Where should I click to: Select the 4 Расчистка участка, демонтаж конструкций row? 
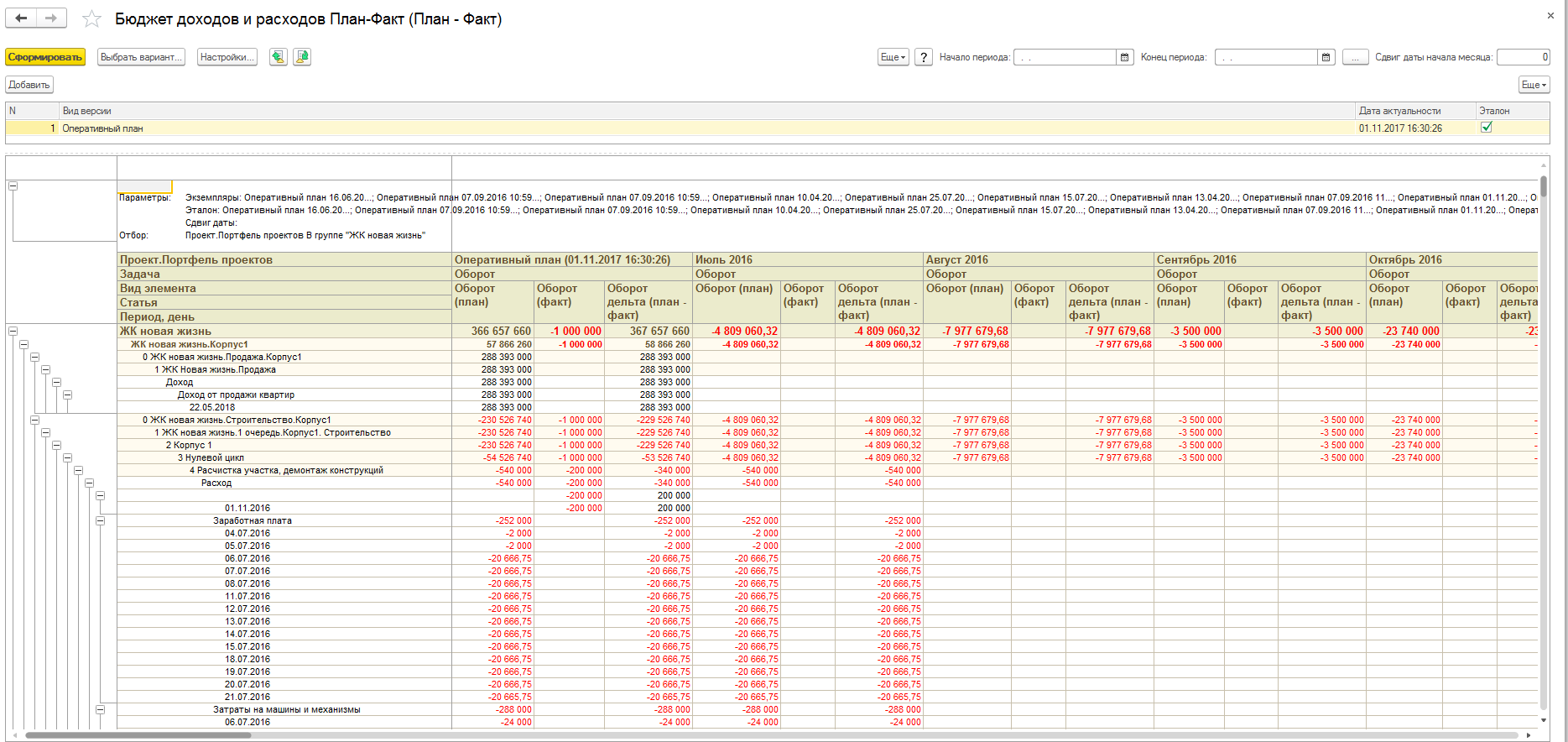click(x=284, y=470)
